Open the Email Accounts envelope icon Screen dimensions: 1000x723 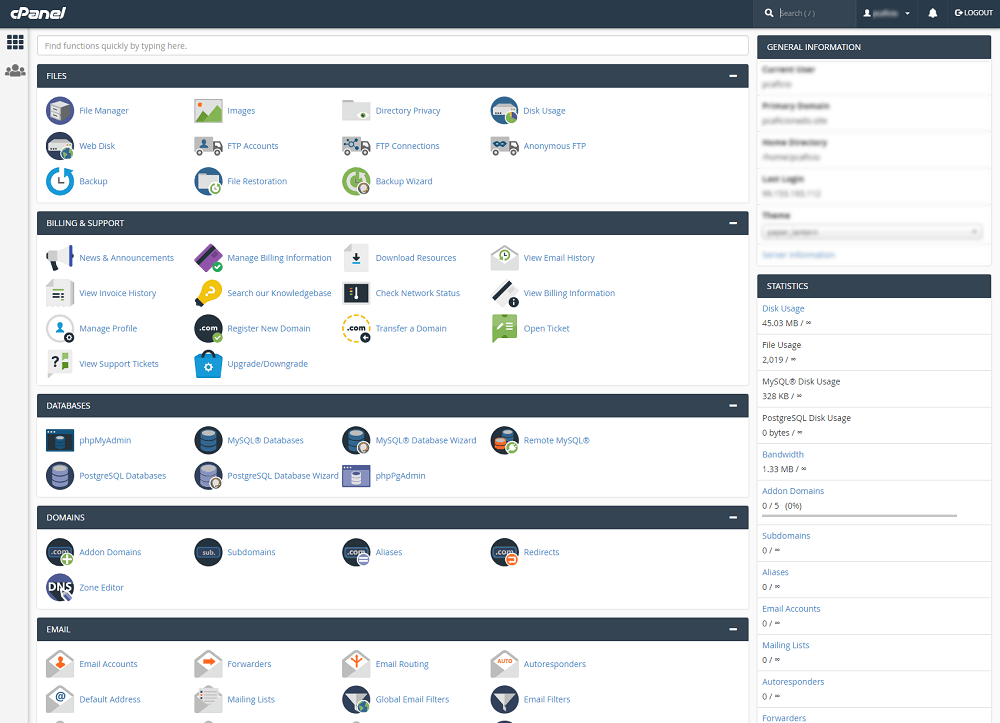pyautogui.click(x=60, y=664)
